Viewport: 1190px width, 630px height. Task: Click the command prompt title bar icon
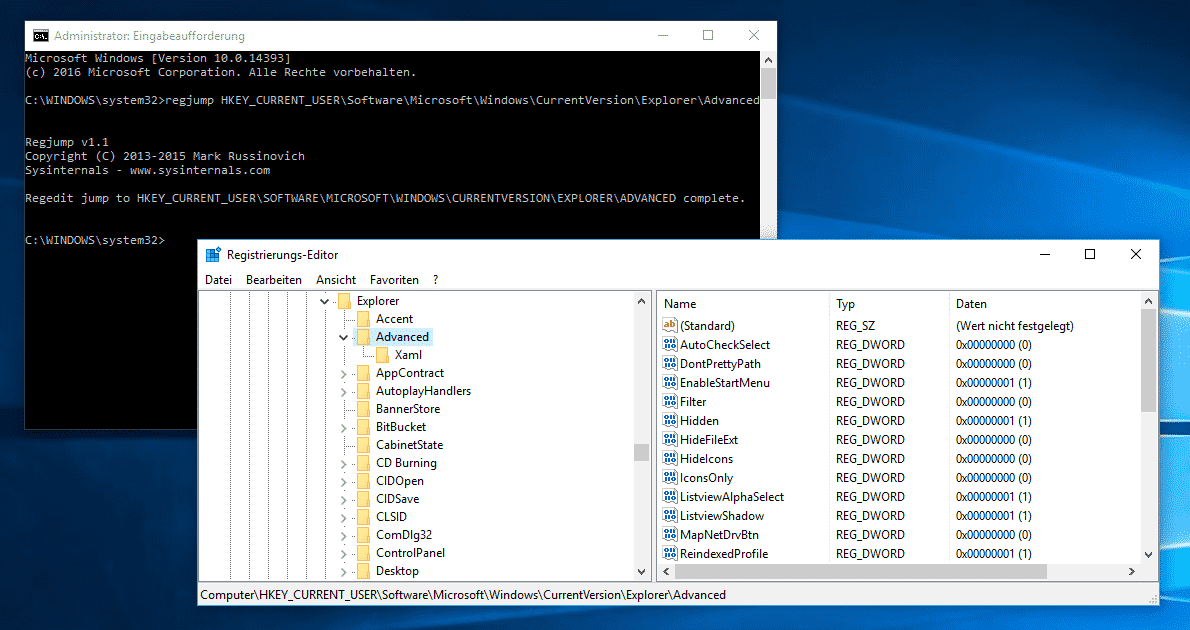40,36
